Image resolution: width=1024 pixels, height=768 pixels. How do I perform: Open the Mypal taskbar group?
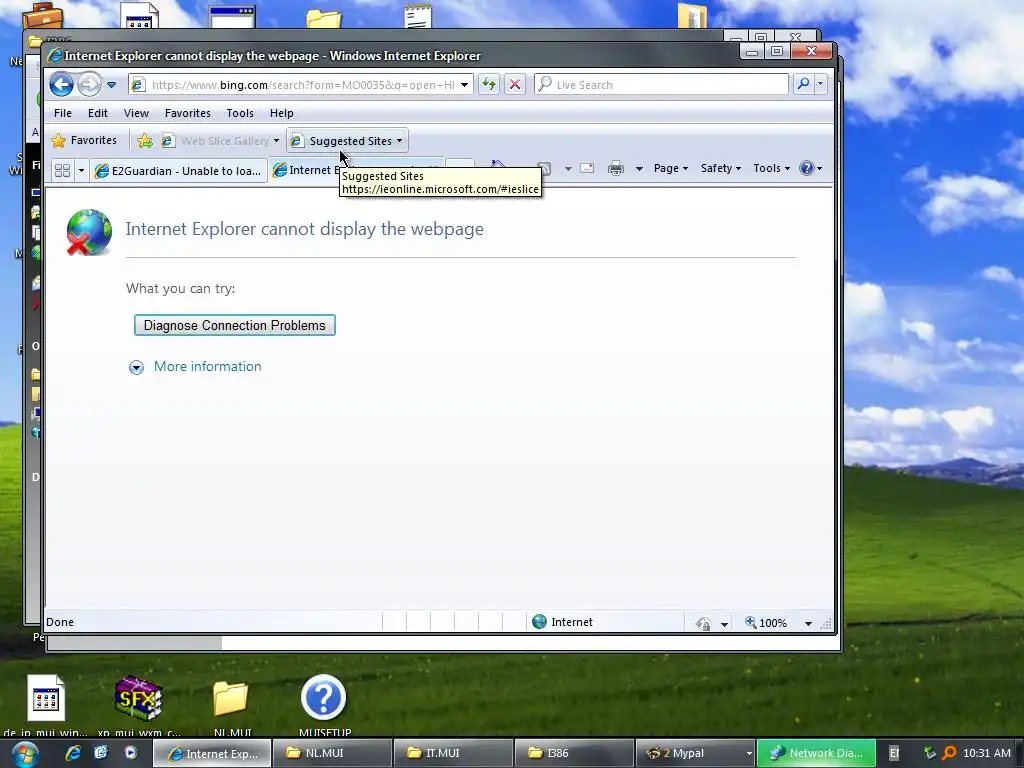(695, 753)
